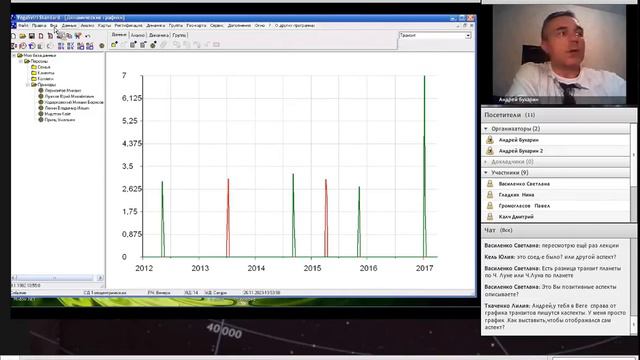640x360 pixels.
Task: Collapse the Участники (9) section
Action: point(486,173)
